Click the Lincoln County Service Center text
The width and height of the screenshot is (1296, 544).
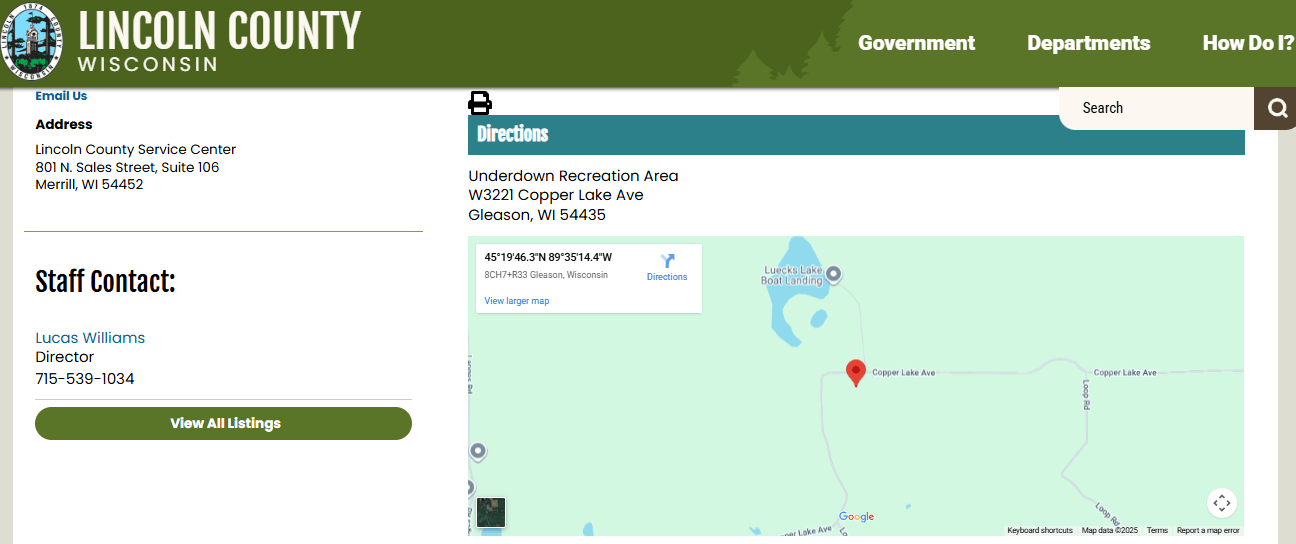pos(136,150)
